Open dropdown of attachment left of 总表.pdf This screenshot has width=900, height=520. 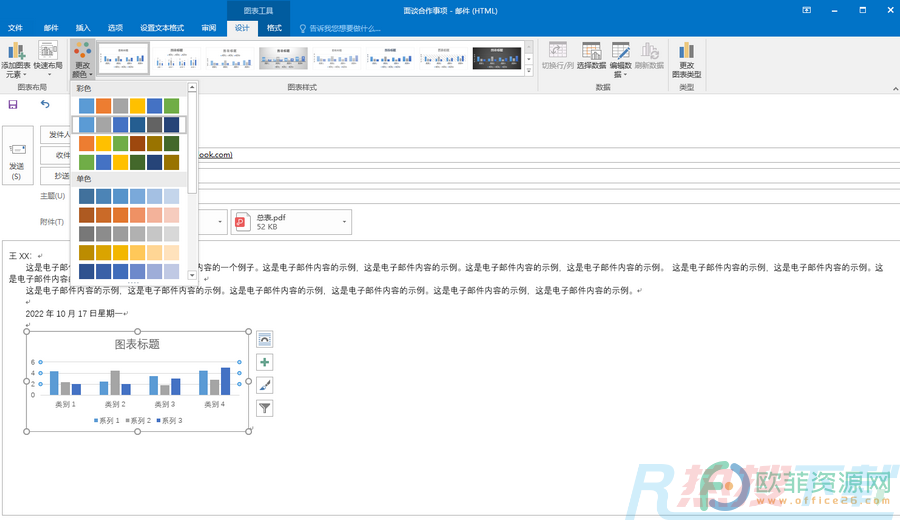pyautogui.click(x=220, y=222)
